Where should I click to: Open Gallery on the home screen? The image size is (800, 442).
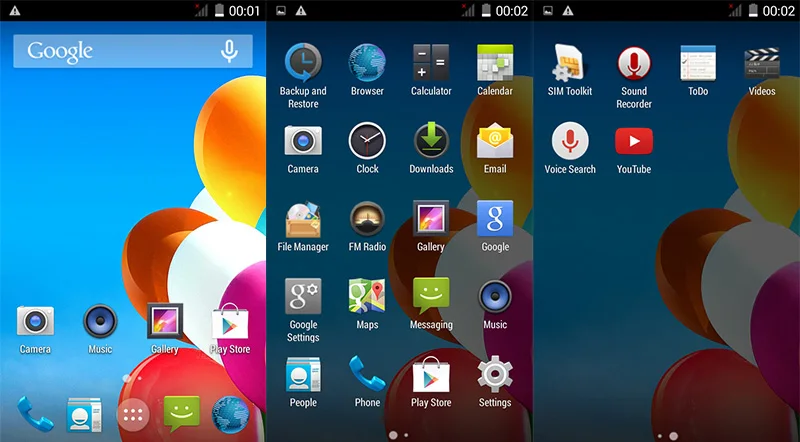[x=165, y=321]
